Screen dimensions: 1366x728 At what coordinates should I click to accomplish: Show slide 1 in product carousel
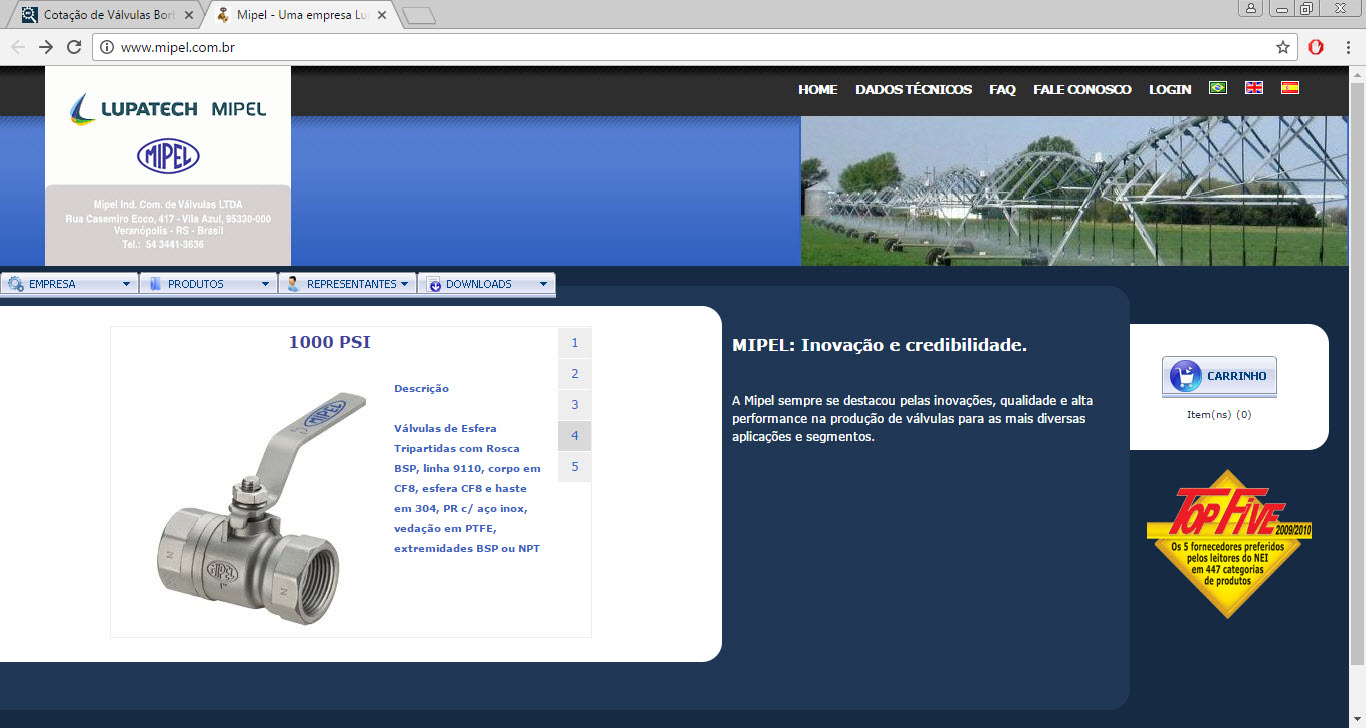coord(575,343)
